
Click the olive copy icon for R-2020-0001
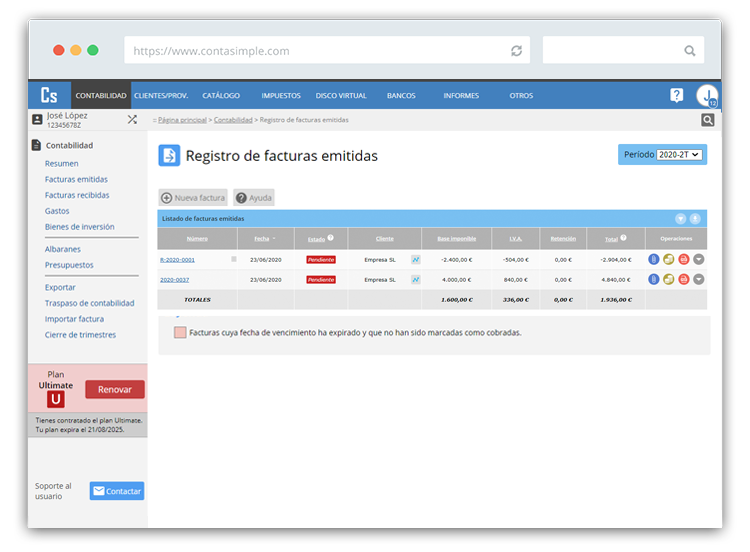pos(669,259)
